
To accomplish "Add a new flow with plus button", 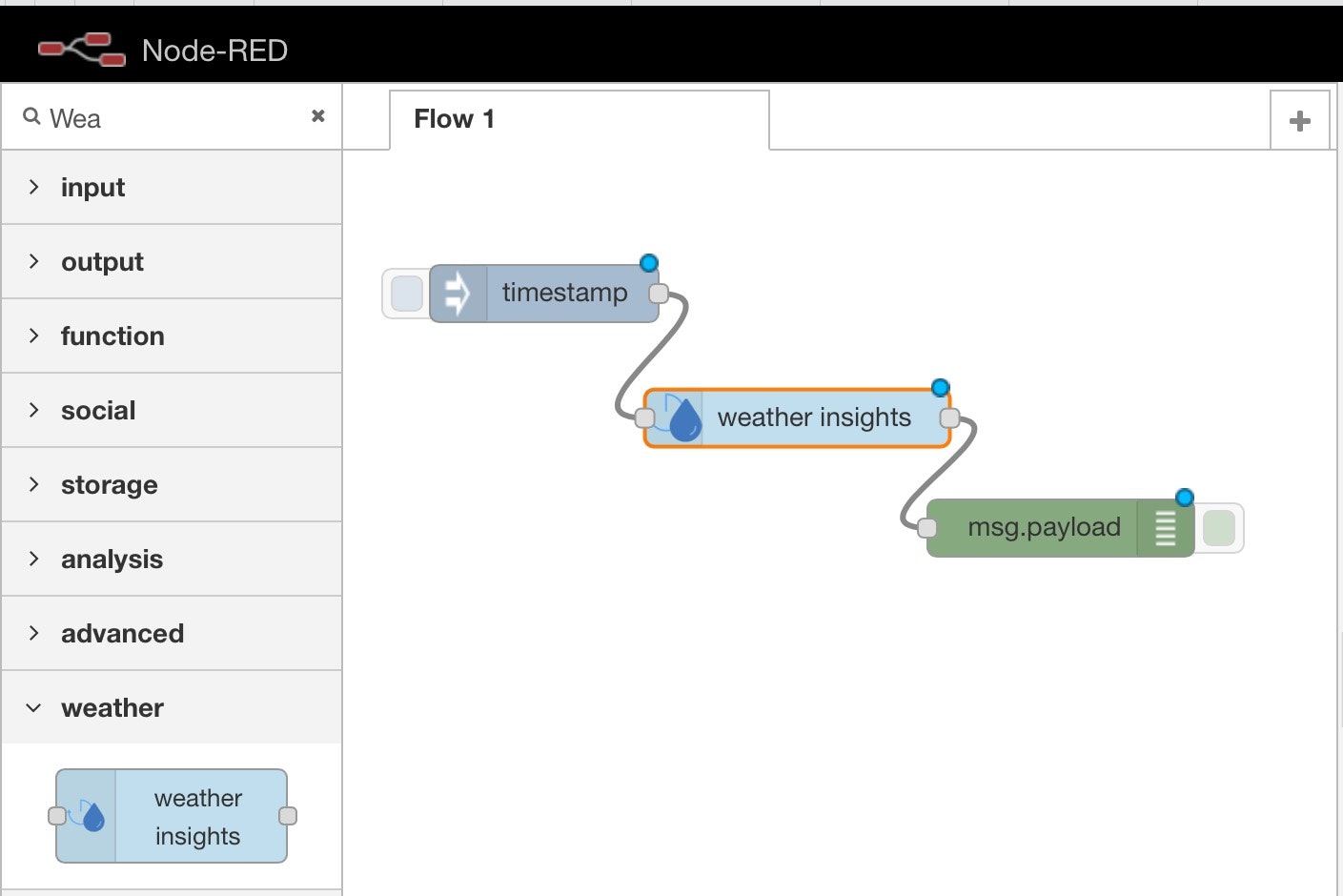I will 1299,120.
